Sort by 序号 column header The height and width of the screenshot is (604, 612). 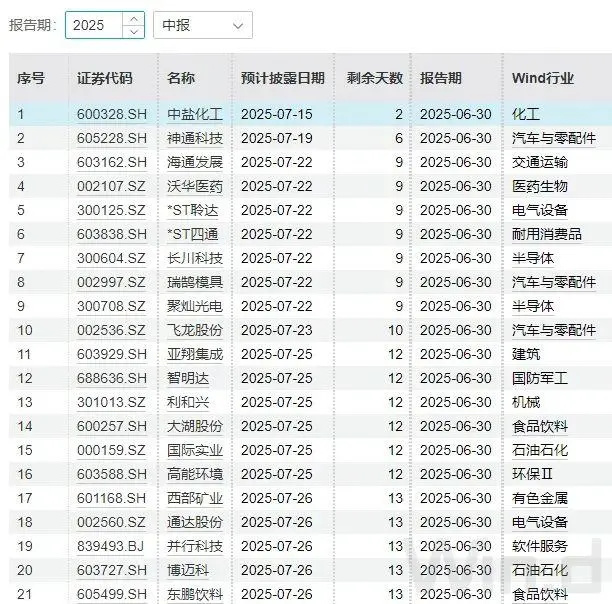pos(31,78)
